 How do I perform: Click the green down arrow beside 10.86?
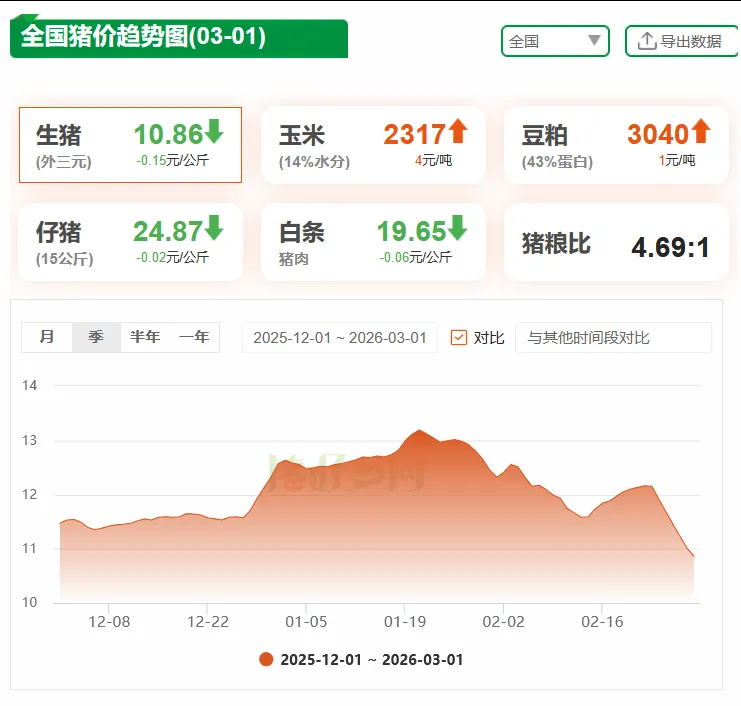click(214, 131)
